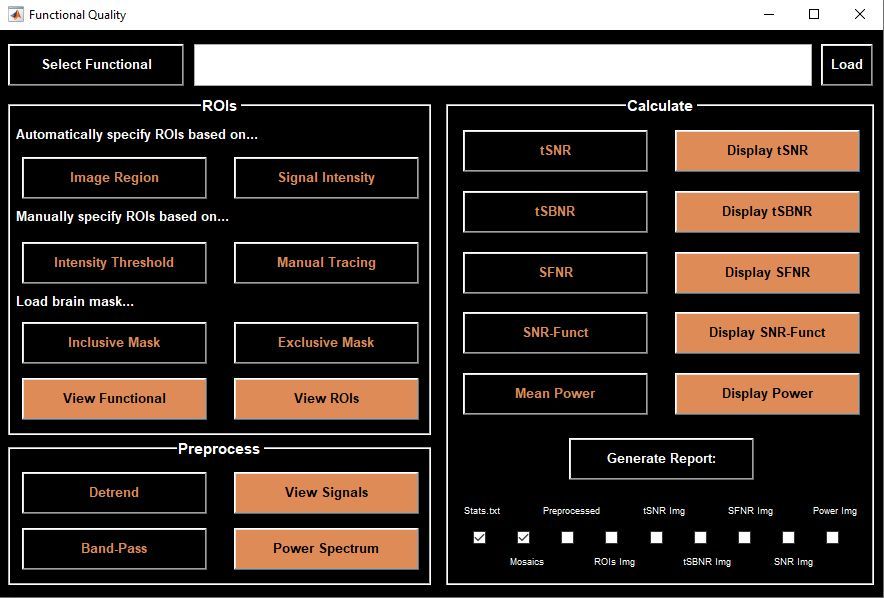This screenshot has width=884, height=598.
Task: Load an Exclusive Mask
Action: (326, 343)
